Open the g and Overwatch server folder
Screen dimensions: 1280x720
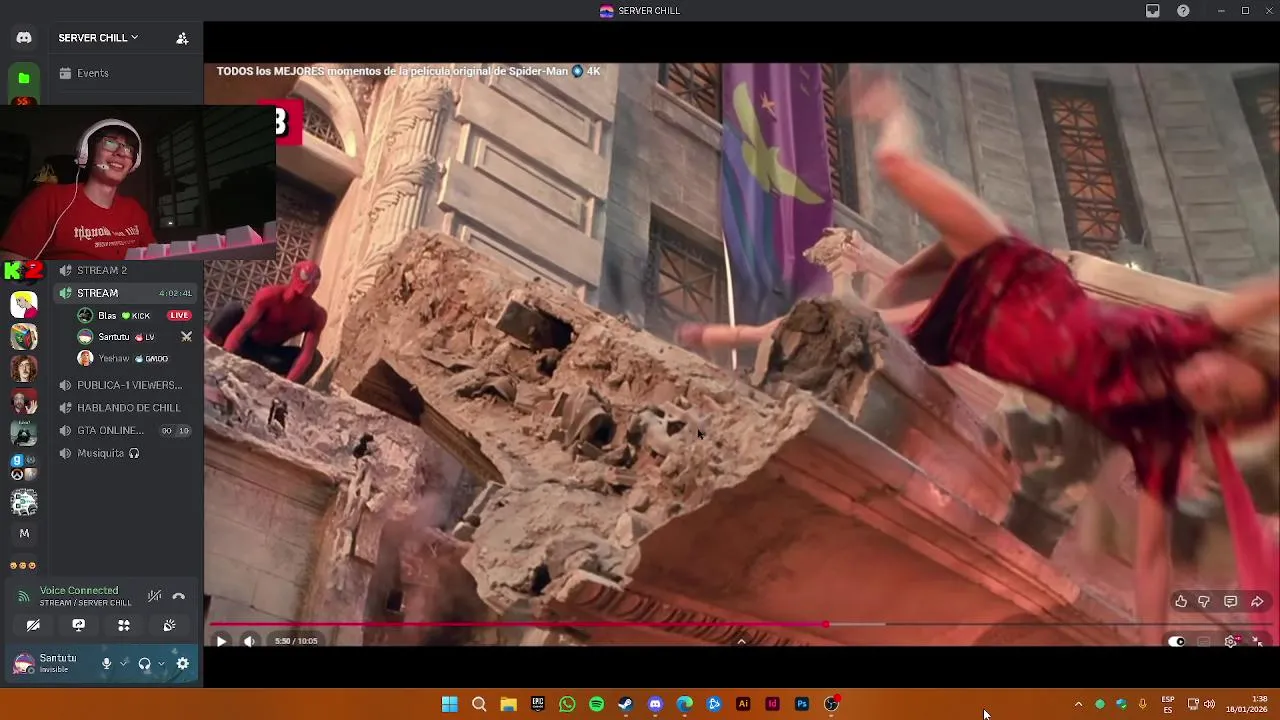coord(24,468)
